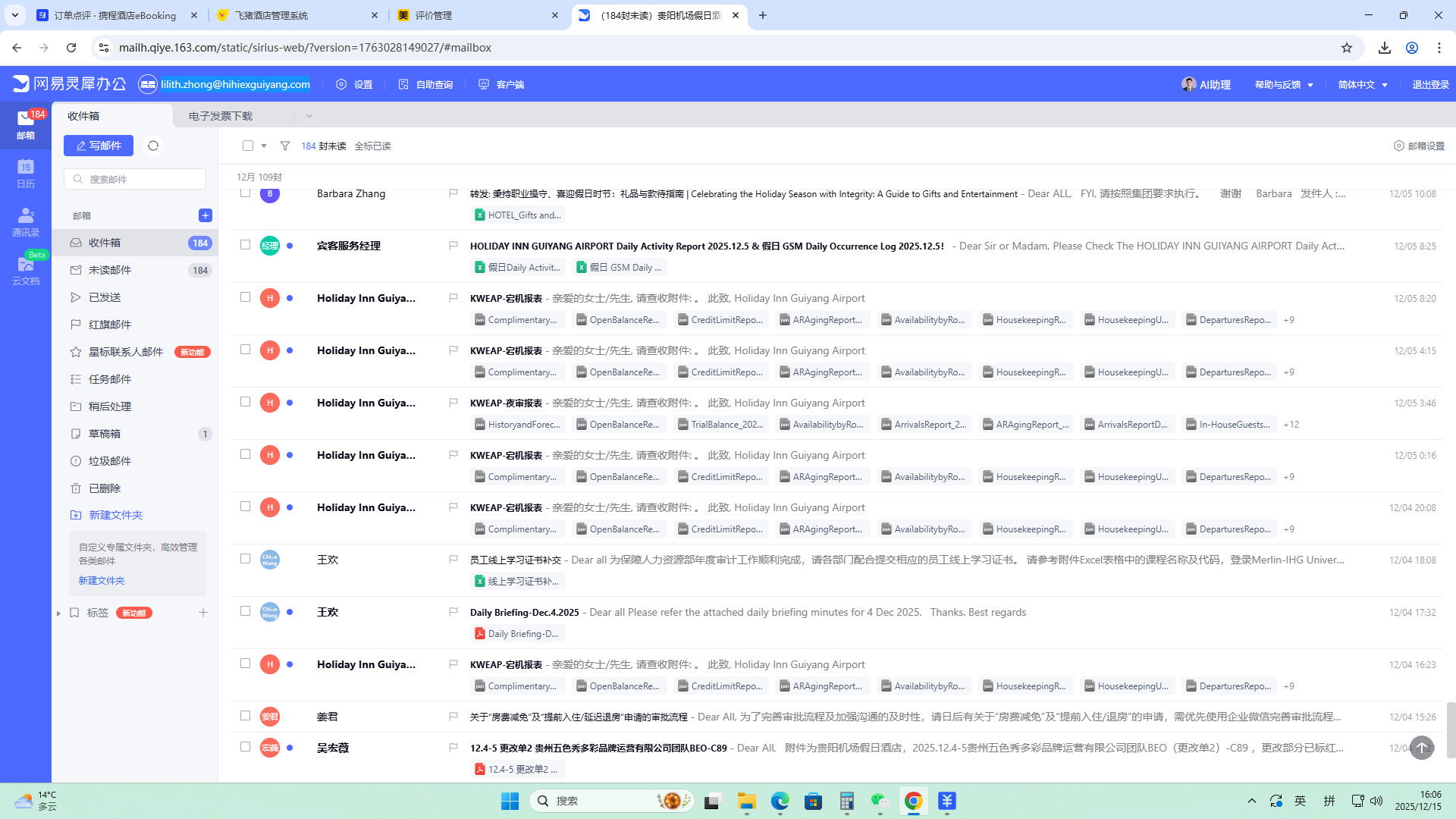
Task: Click the 全标已读 mark all read link
Action: point(372,146)
